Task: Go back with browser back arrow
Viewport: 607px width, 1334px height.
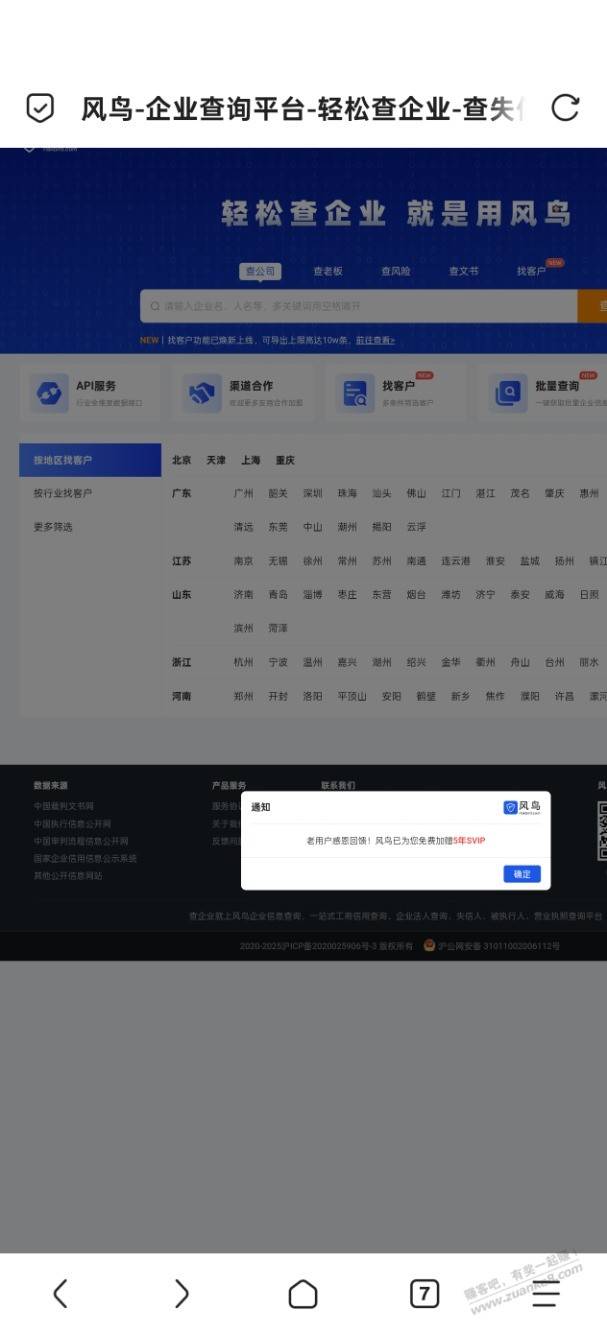Action: point(60,1293)
